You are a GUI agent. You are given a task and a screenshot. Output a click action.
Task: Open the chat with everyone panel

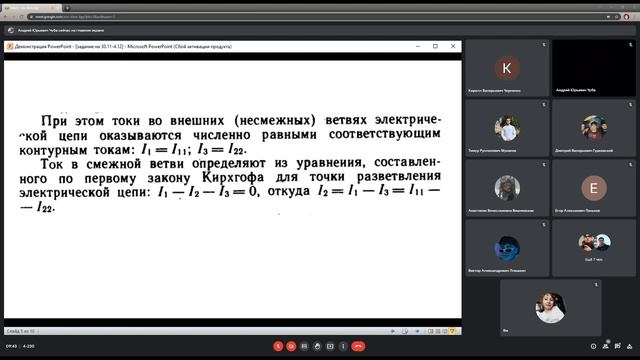pyautogui.click(x=618, y=346)
